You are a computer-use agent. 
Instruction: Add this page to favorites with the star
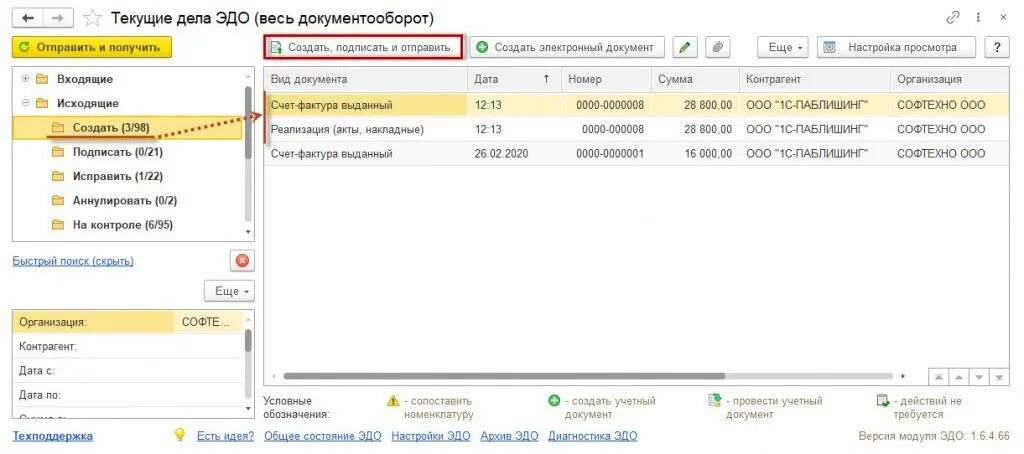92,18
